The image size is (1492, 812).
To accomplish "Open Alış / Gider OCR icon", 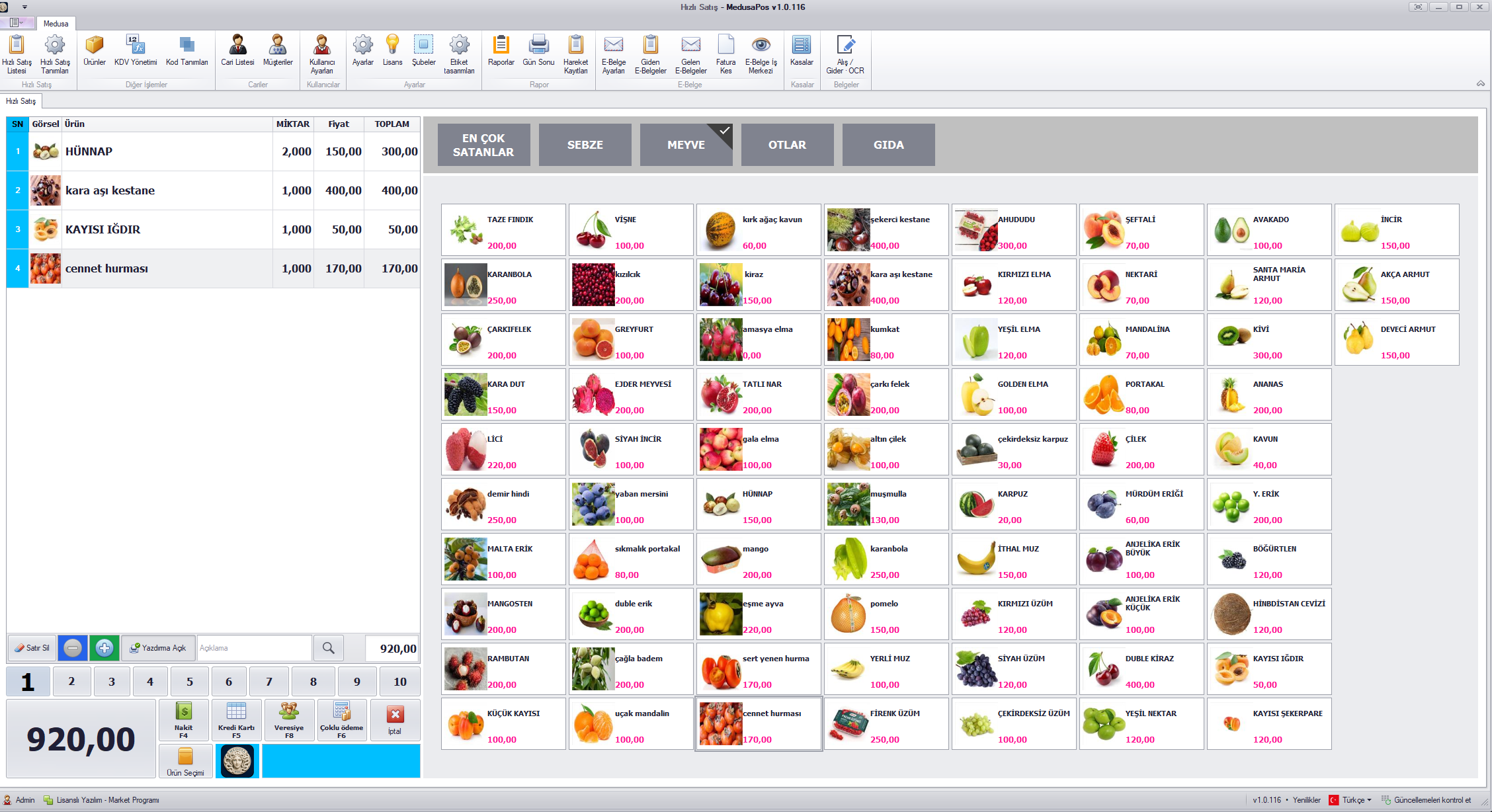I will (845, 54).
